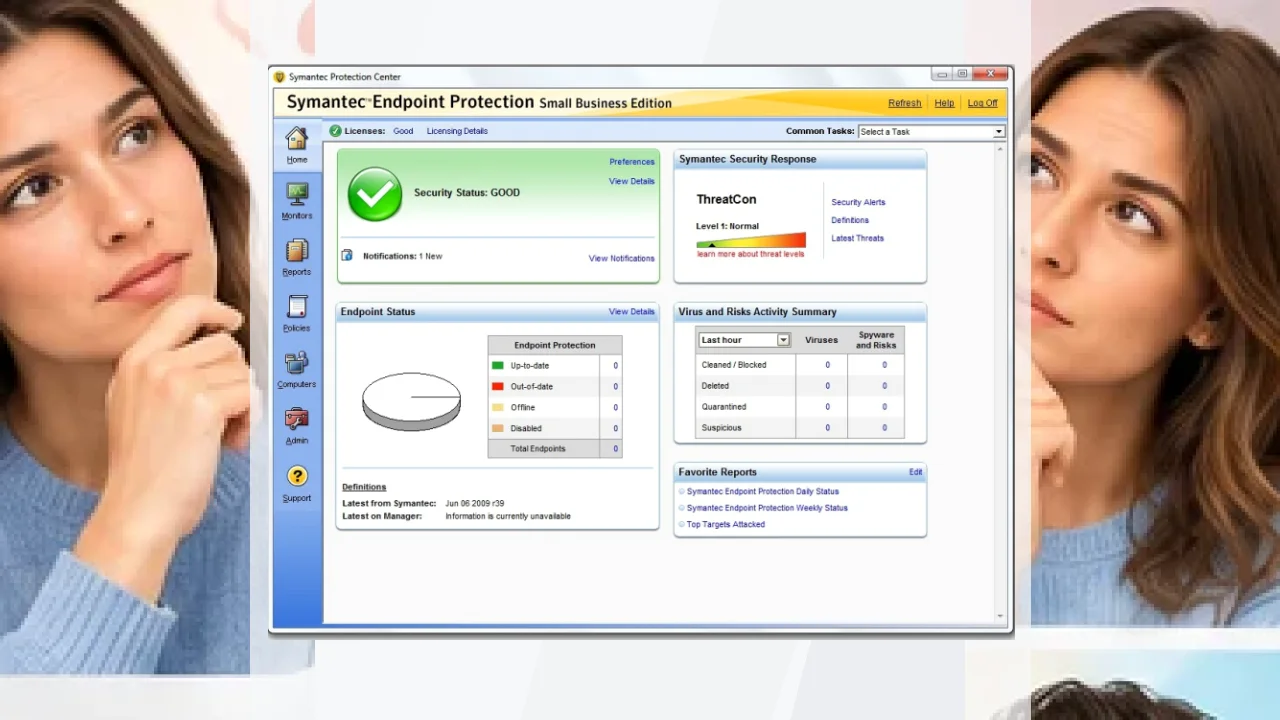Open Definitions link in Security Response
1280x720 pixels.
pyautogui.click(x=850, y=220)
